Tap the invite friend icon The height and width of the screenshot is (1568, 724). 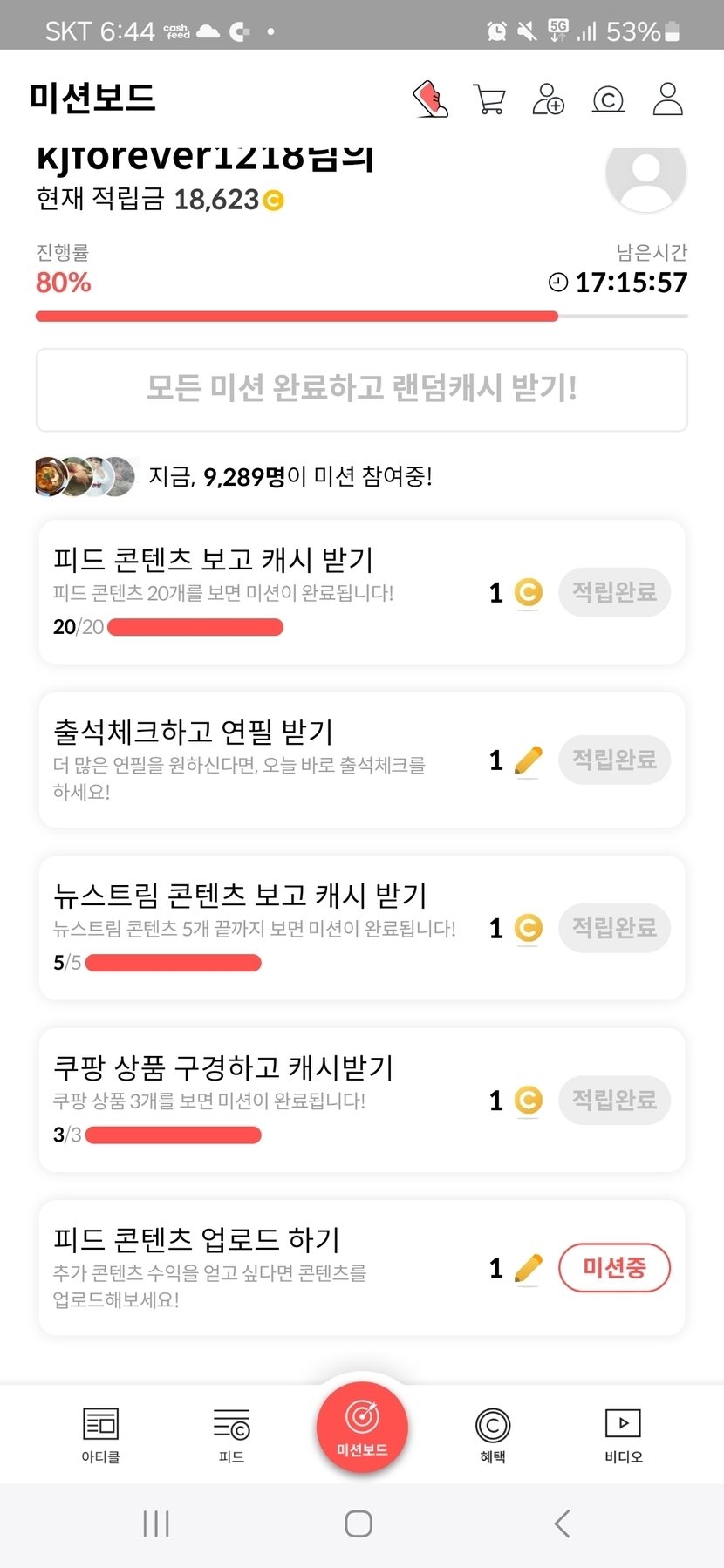pos(548,99)
